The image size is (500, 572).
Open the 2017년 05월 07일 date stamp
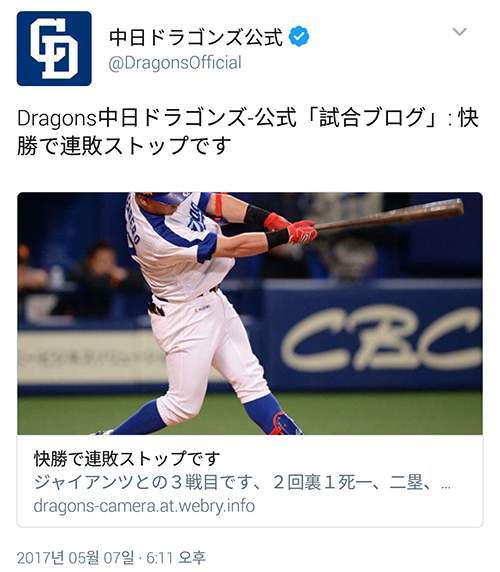pos(75,557)
